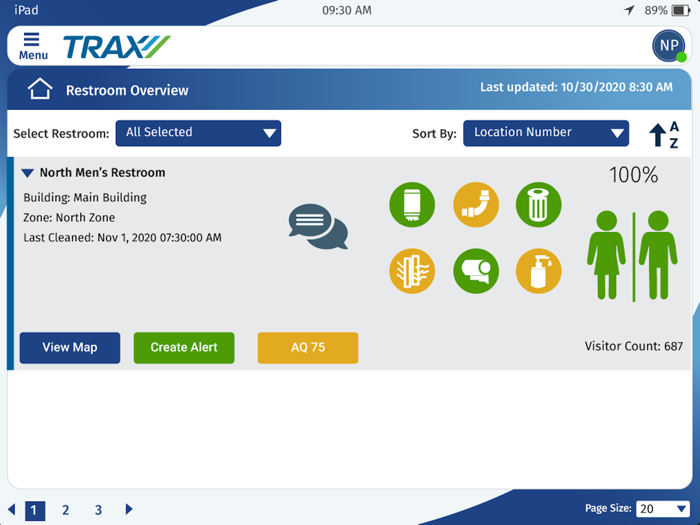Click the View Map button
The height and width of the screenshot is (525, 700).
point(70,347)
